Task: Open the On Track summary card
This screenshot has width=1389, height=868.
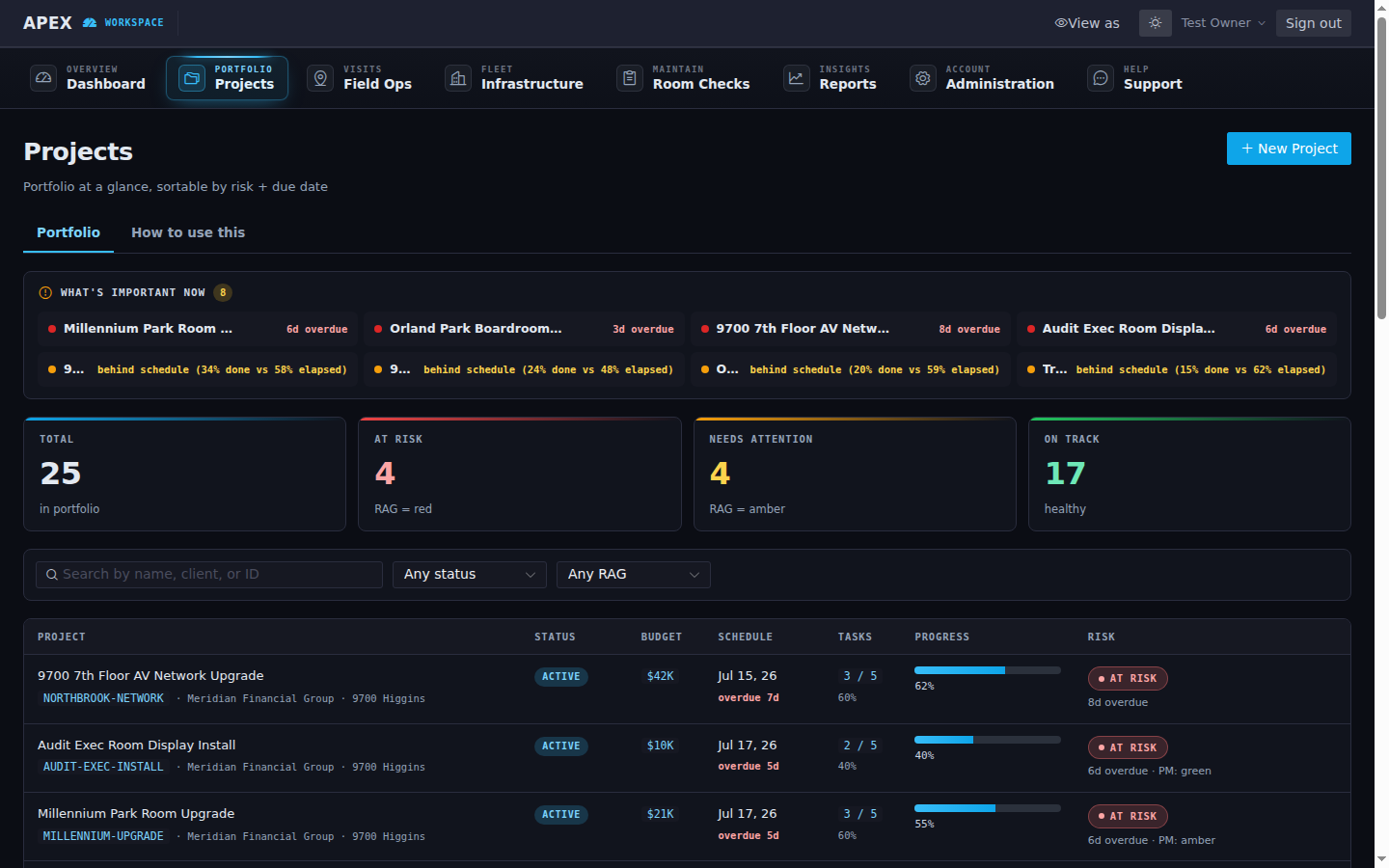Action: 1189,474
